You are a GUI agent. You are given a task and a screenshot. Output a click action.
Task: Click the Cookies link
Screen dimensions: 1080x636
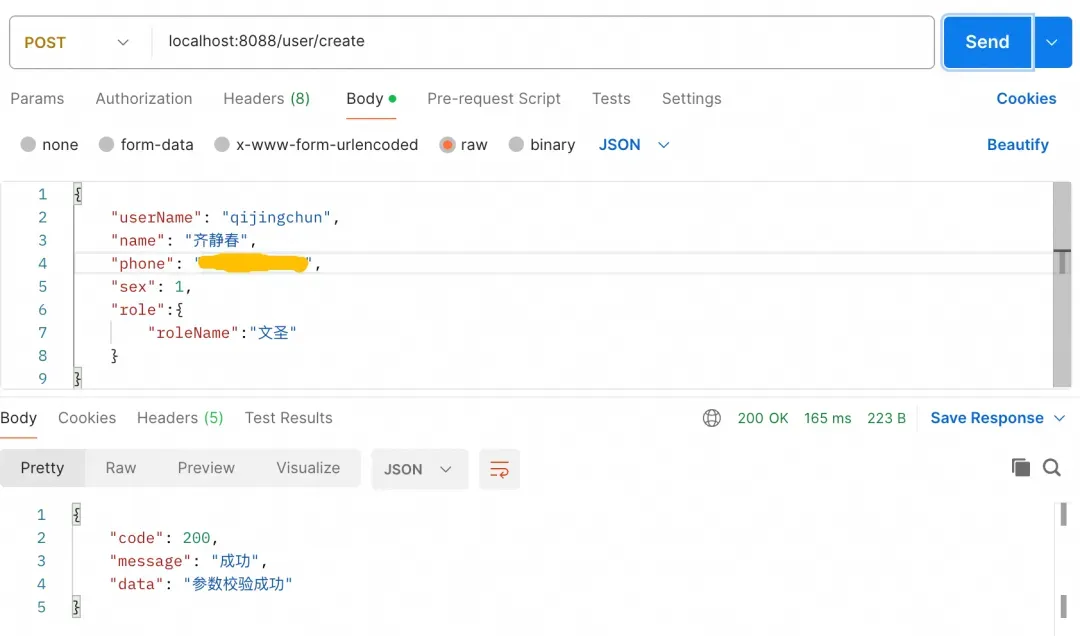pos(1026,99)
